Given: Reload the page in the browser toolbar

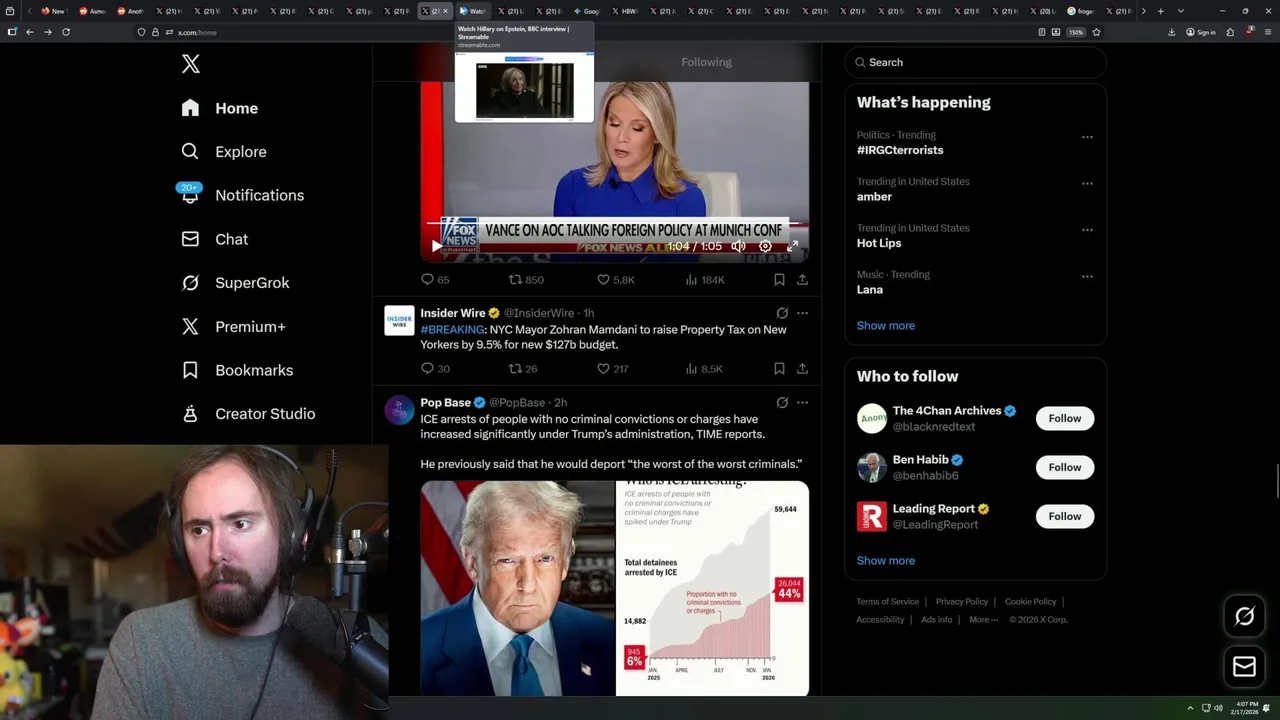Looking at the screenshot, I should click(66, 32).
